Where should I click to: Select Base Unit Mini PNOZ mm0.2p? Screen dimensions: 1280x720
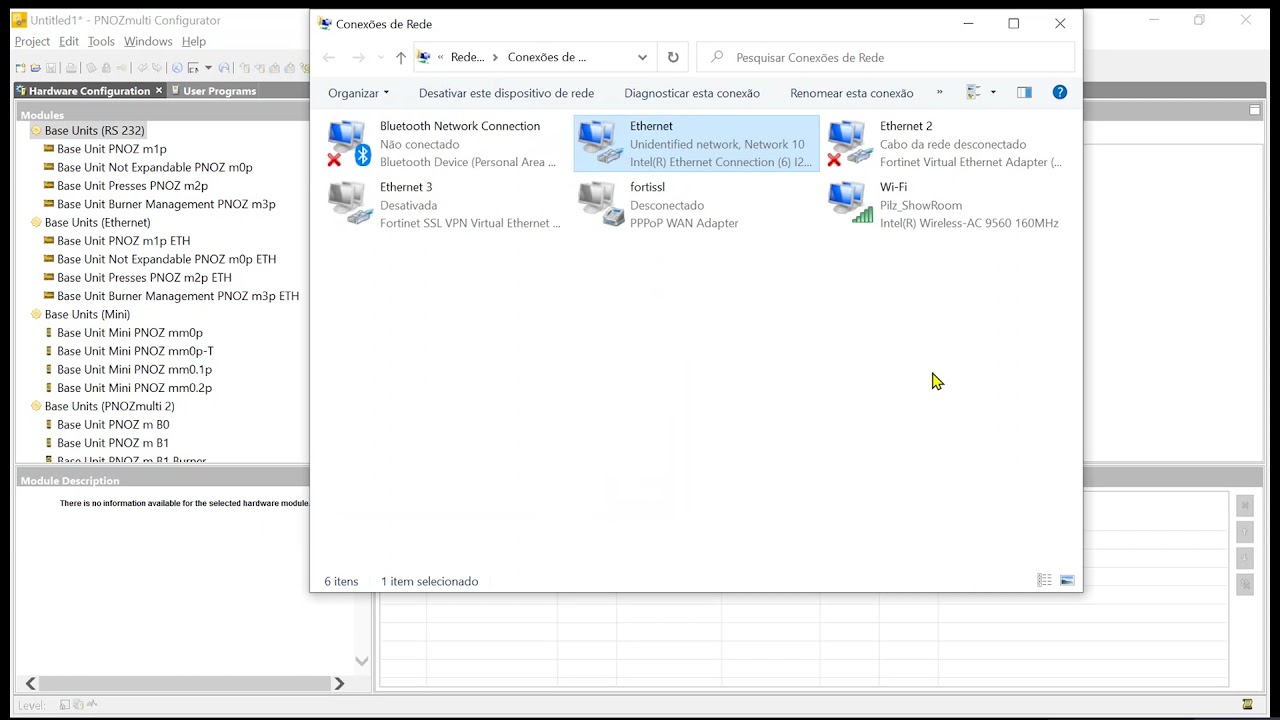[134, 388]
